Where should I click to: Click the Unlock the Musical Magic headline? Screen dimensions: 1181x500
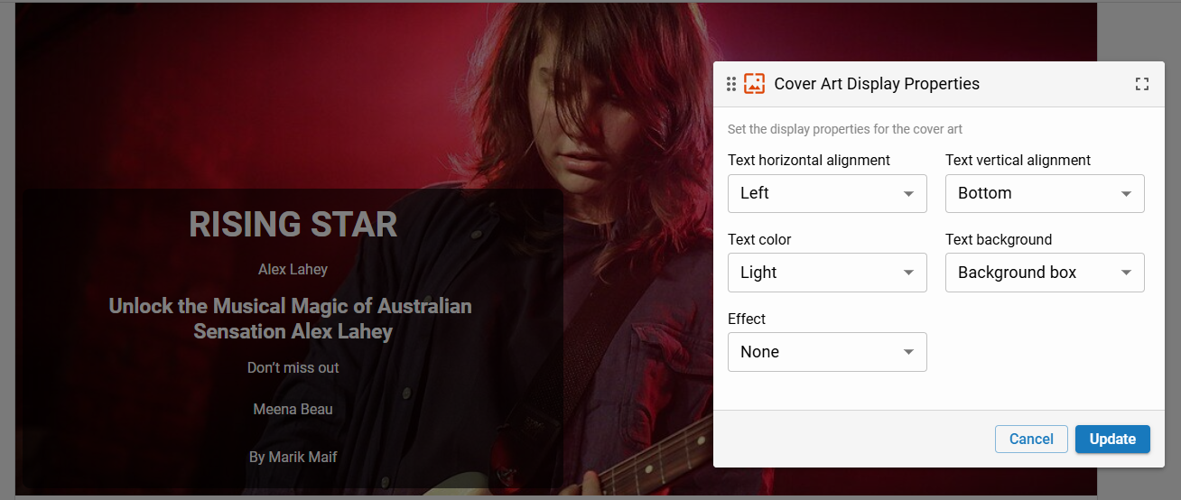[x=291, y=318]
